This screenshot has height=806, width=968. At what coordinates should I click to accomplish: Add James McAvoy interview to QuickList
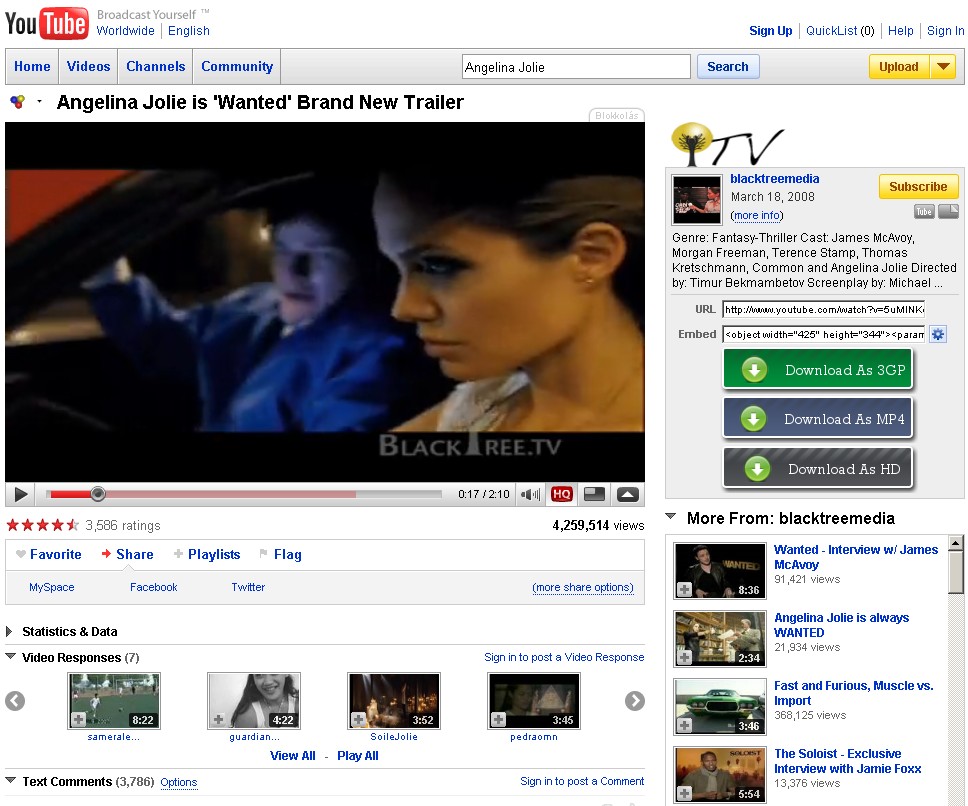pos(685,589)
